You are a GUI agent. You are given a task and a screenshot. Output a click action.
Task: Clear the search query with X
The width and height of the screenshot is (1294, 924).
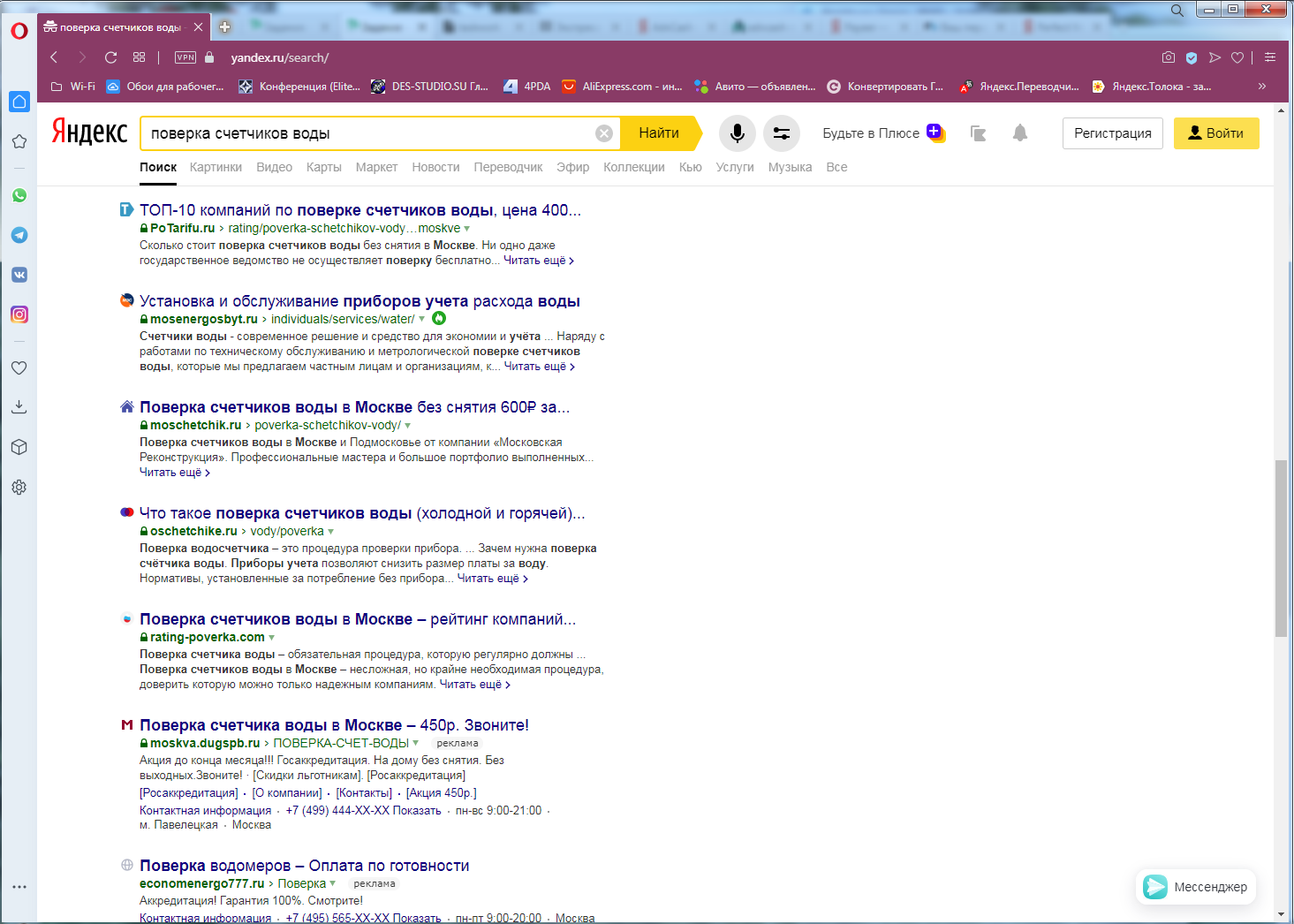pyautogui.click(x=604, y=133)
